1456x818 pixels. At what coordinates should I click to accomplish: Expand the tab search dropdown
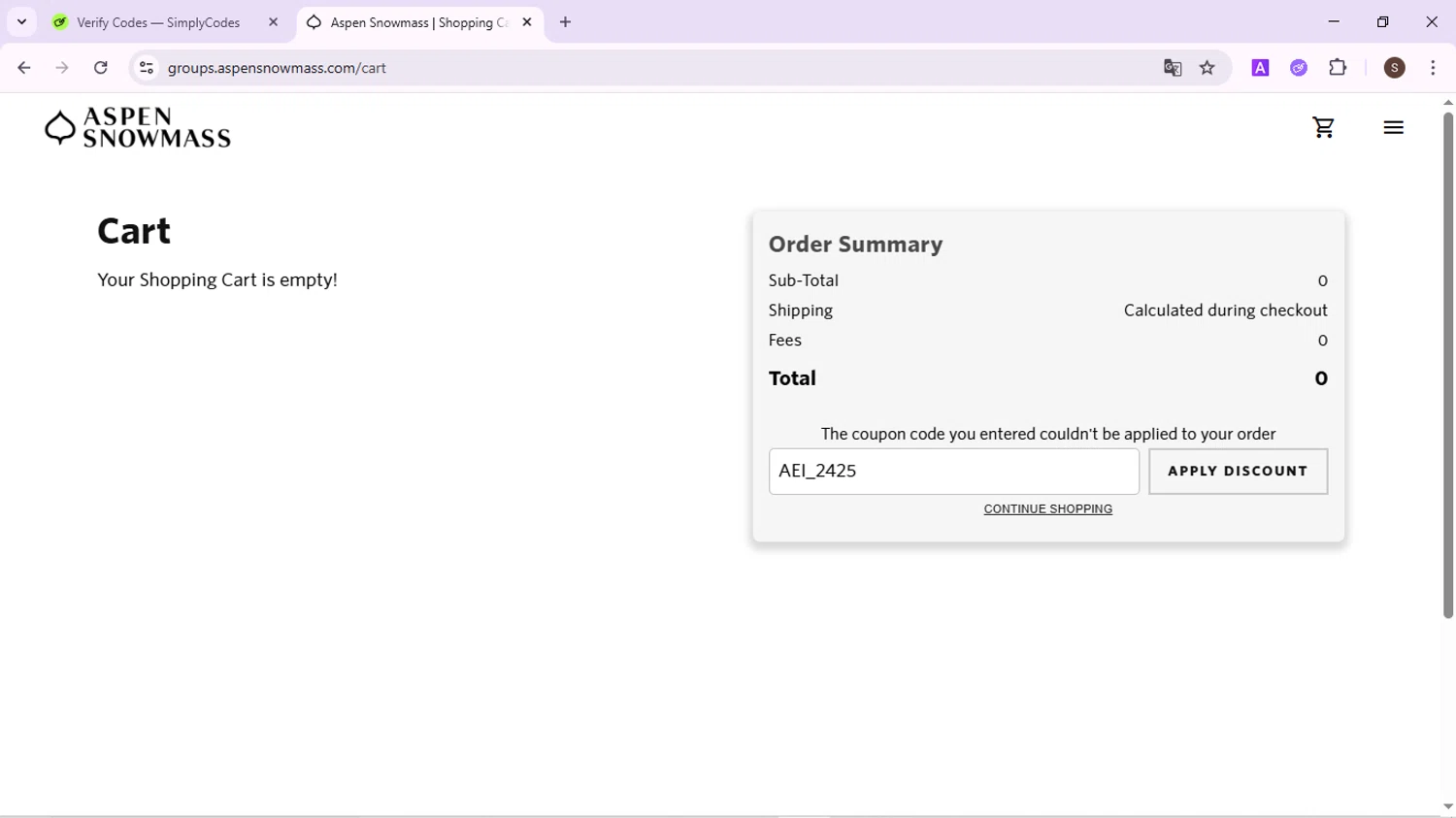(21, 22)
